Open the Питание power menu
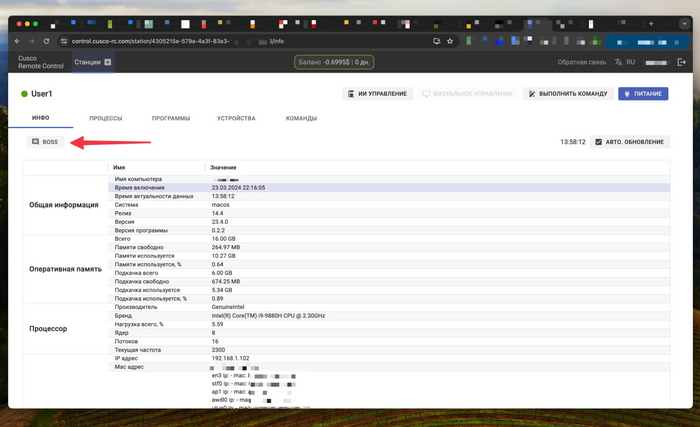The width and height of the screenshot is (700, 427). pyautogui.click(x=642, y=93)
